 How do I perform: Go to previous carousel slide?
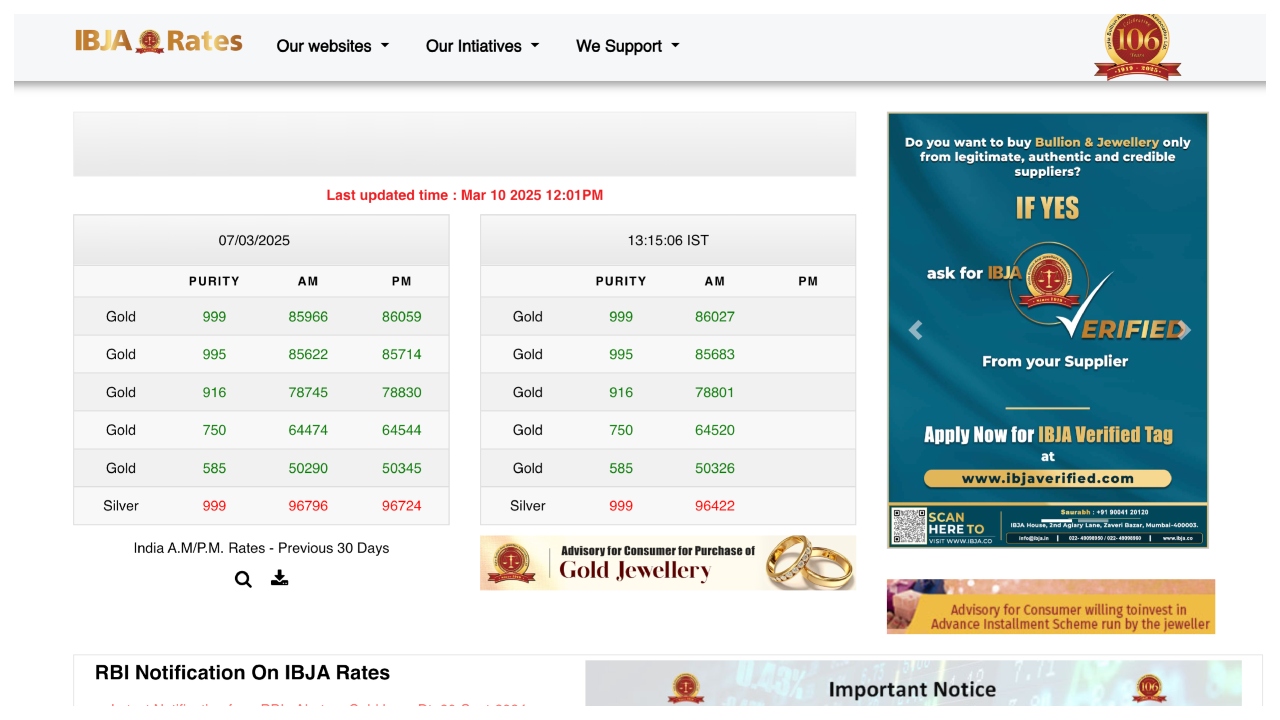[x=915, y=330]
